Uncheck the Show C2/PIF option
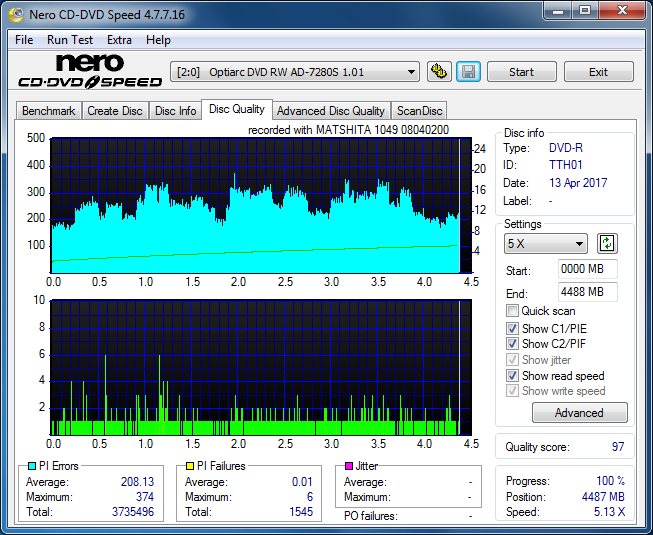Image resolution: width=653 pixels, height=535 pixels. (513, 344)
